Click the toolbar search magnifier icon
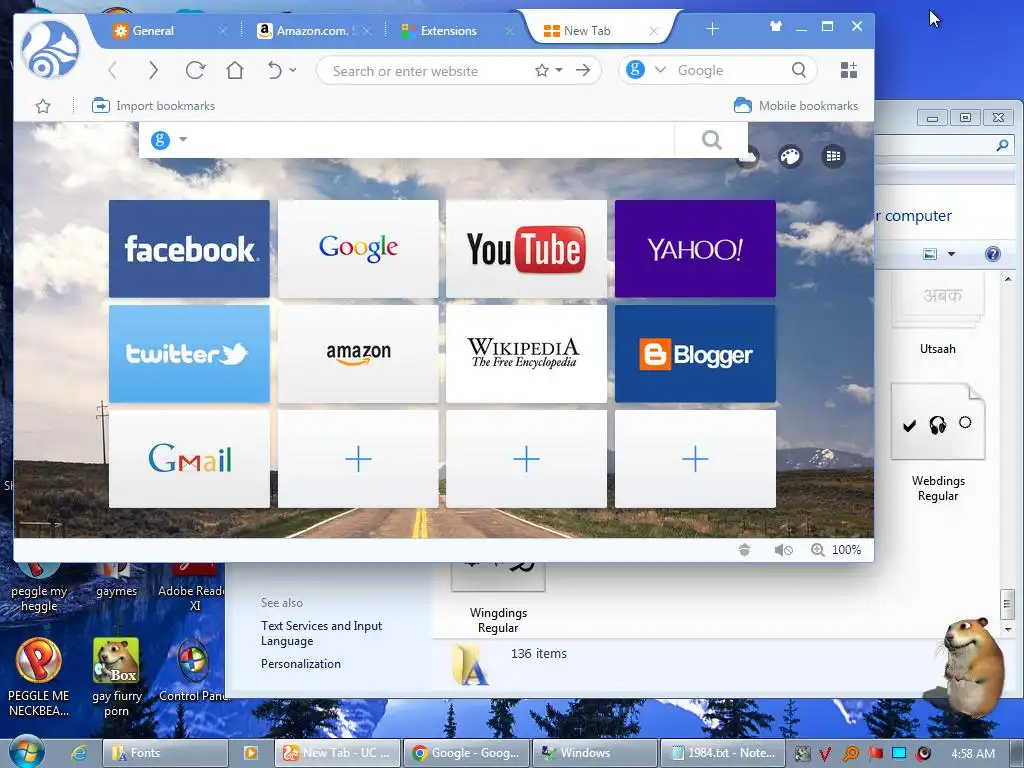1024x768 pixels. pyautogui.click(x=799, y=70)
